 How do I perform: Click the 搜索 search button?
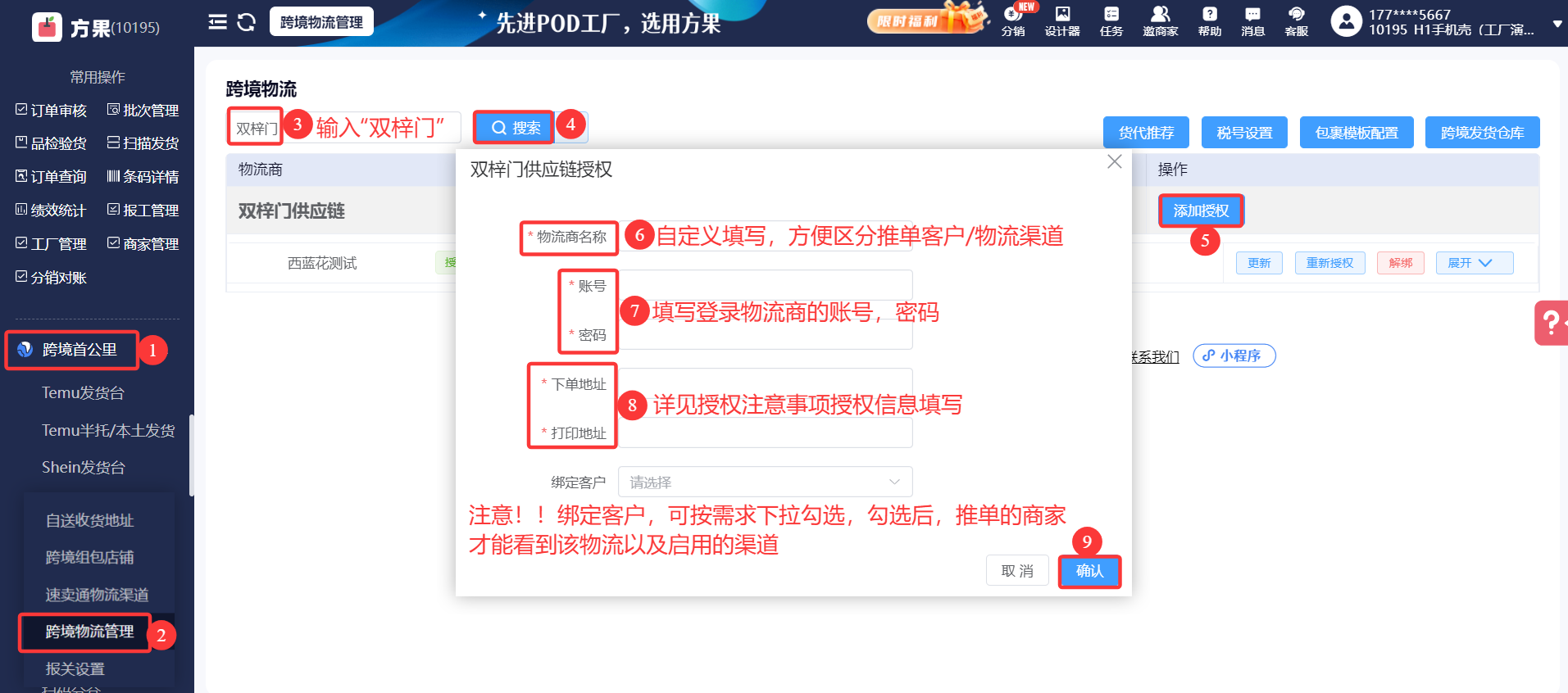tap(516, 128)
